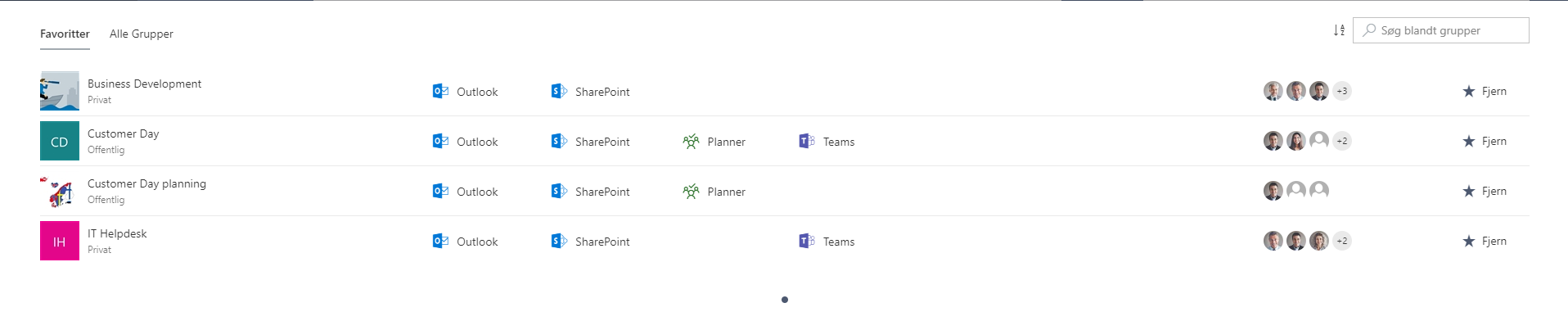The height and width of the screenshot is (330, 1568).
Task: Focus the Søg blandt grupper search field
Action: [x=1440, y=30]
